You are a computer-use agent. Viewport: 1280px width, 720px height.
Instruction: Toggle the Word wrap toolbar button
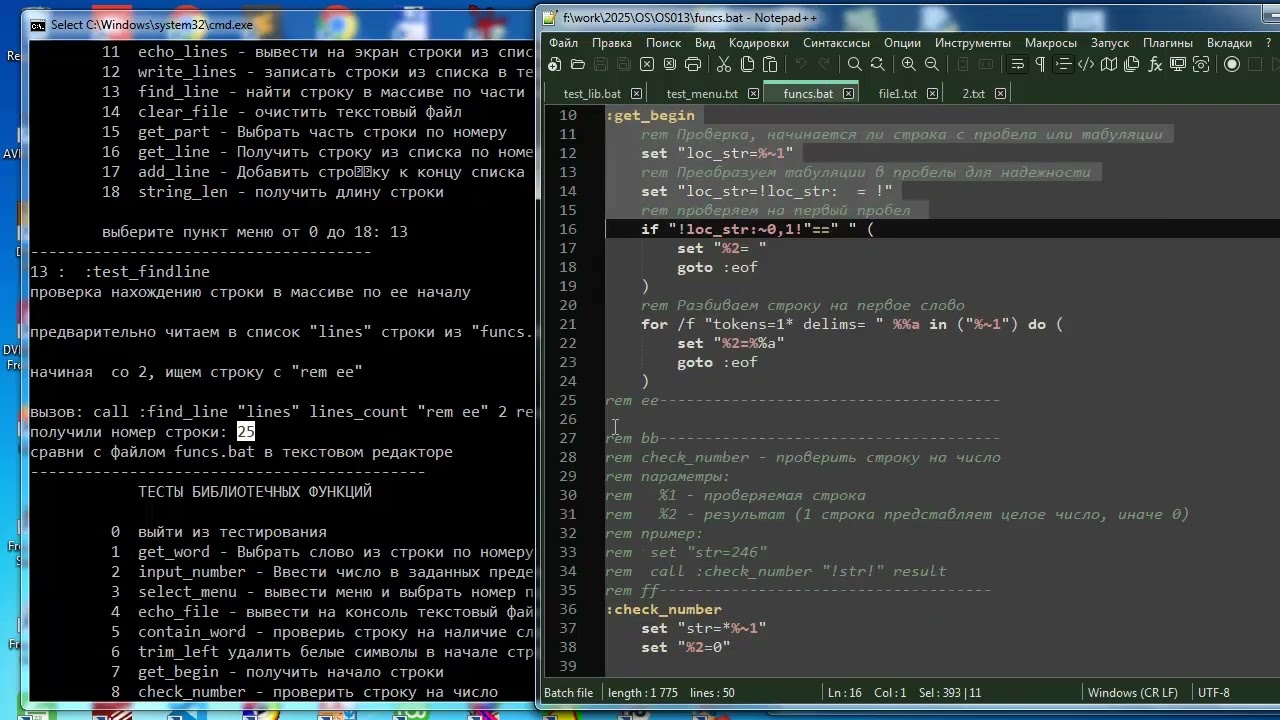pyautogui.click(x=1017, y=64)
